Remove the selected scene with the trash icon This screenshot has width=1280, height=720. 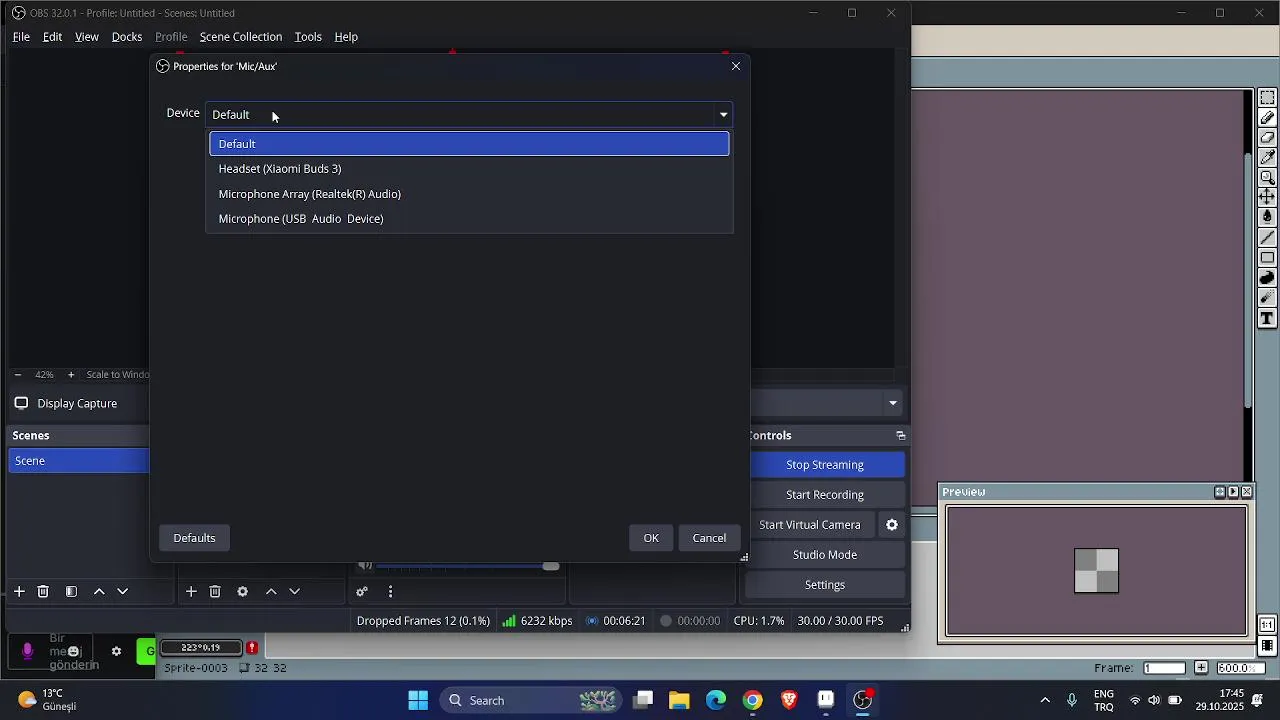pyautogui.click(x=43, y=592)
